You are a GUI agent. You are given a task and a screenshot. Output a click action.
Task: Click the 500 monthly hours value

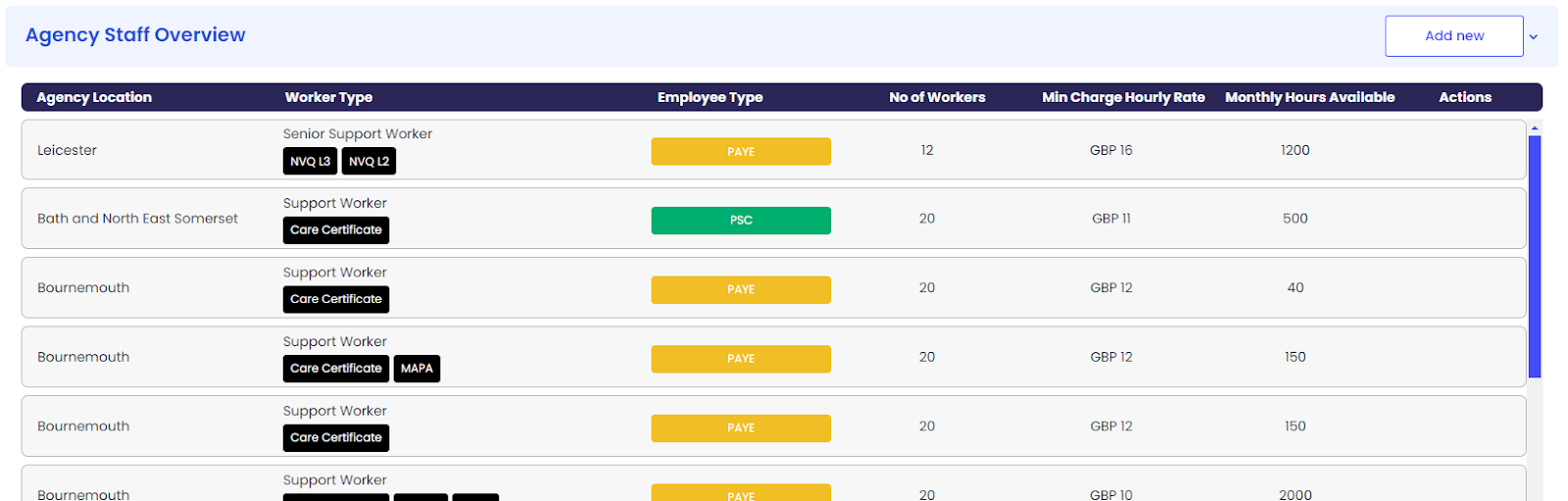[1296, 219]
